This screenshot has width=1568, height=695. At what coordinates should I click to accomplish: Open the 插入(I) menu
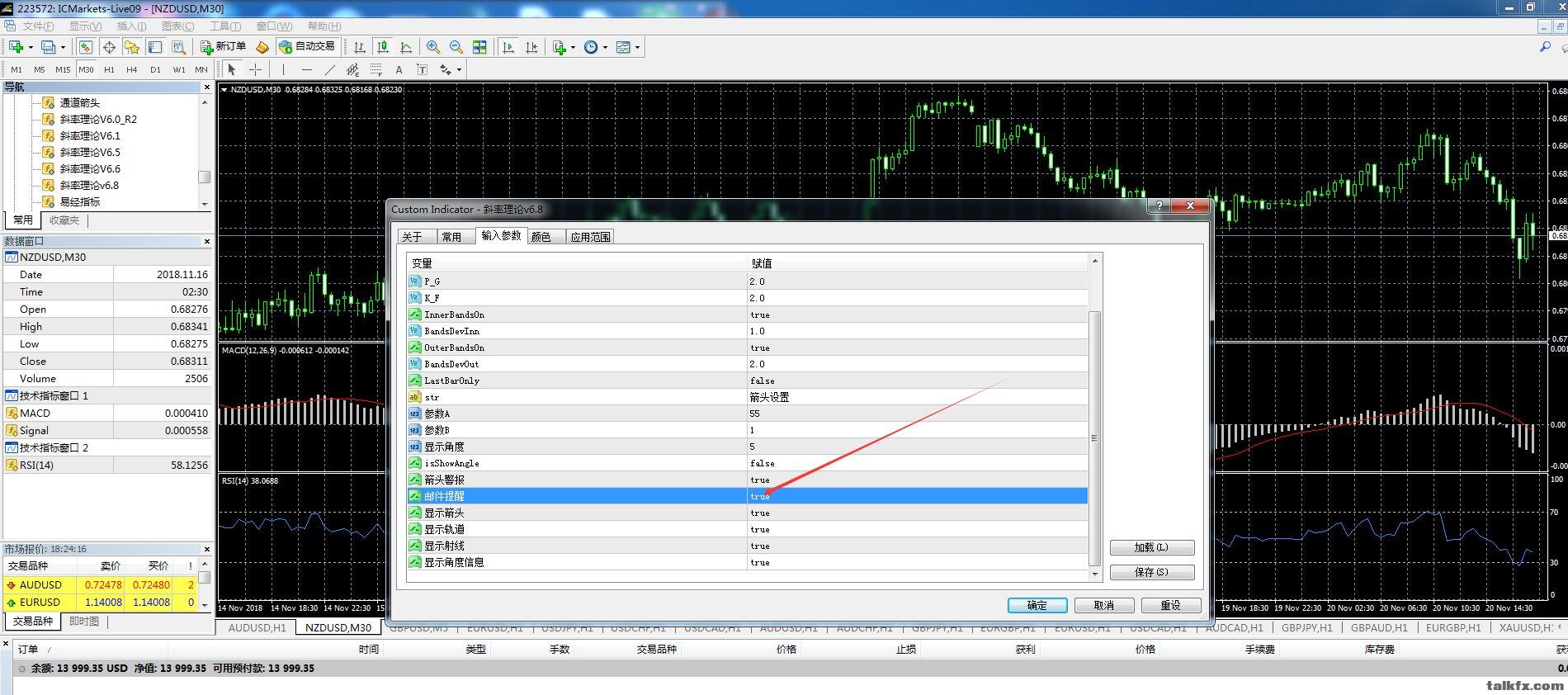pyautogui.click(x=131, y=26)
